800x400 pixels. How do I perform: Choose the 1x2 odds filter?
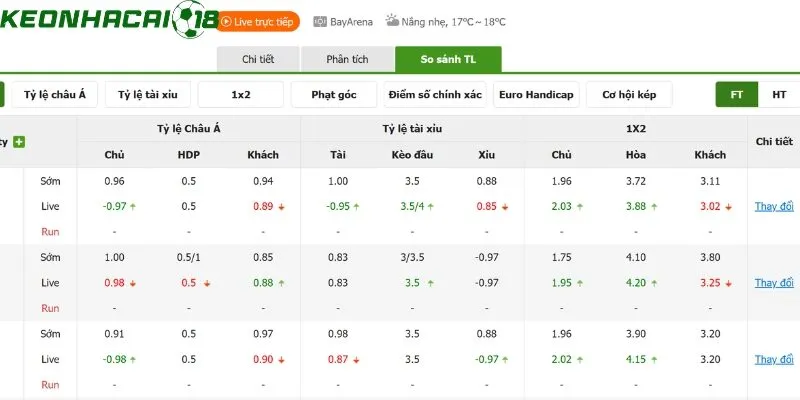point(241,95)
